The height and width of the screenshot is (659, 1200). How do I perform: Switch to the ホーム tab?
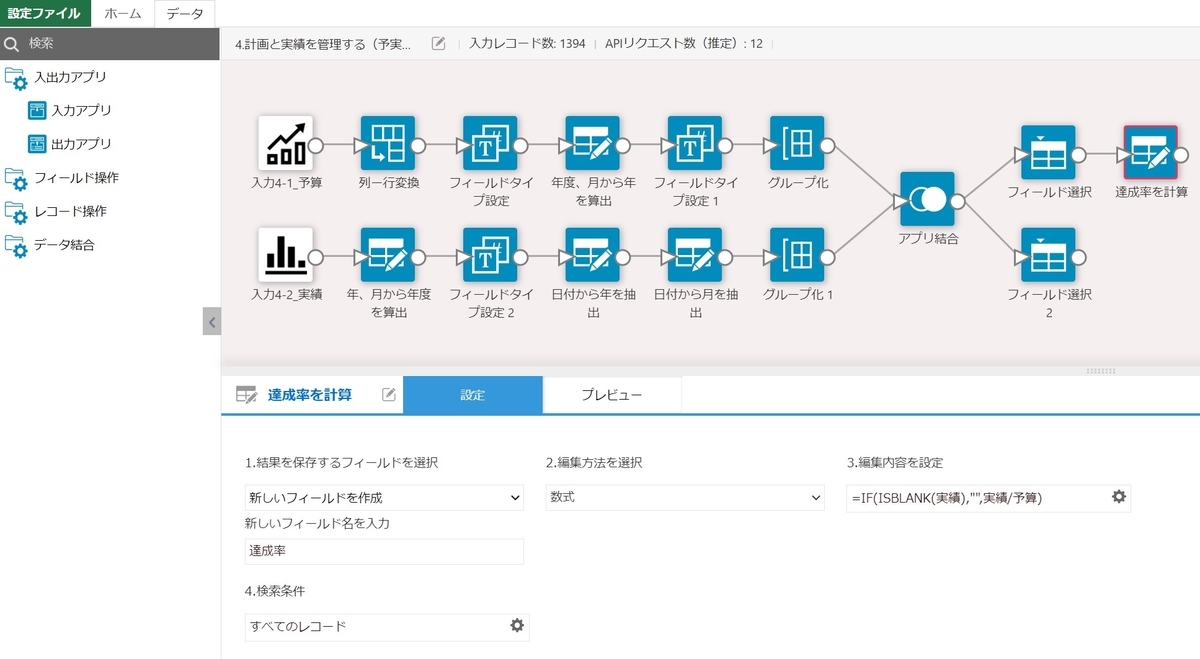[123, 13]
